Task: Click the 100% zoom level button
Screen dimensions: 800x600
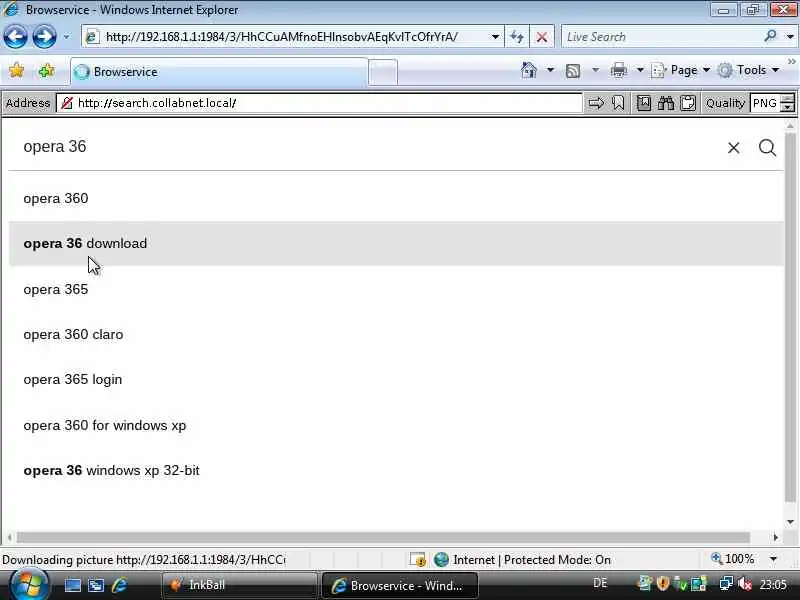Action: 733,559
